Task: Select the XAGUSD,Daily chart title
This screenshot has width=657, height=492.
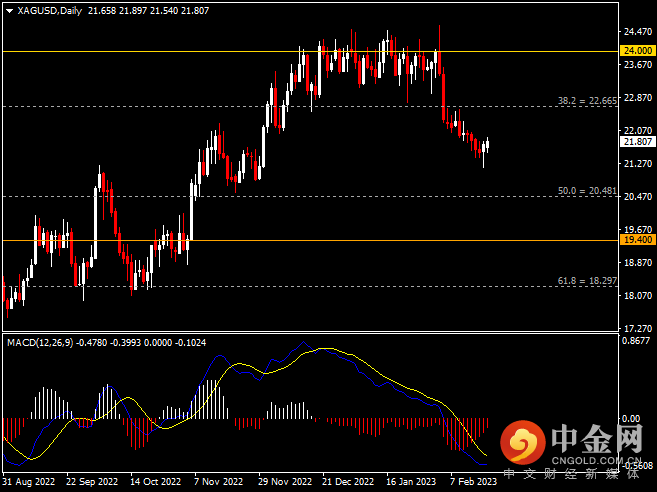Action: click(50, 10)
